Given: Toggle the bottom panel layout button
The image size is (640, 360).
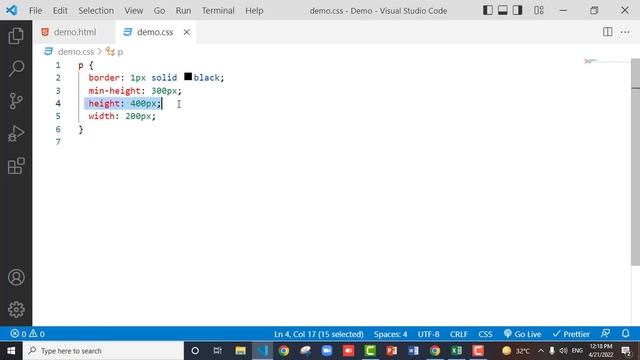Looking at the screenshot, I should pos(503,10).
